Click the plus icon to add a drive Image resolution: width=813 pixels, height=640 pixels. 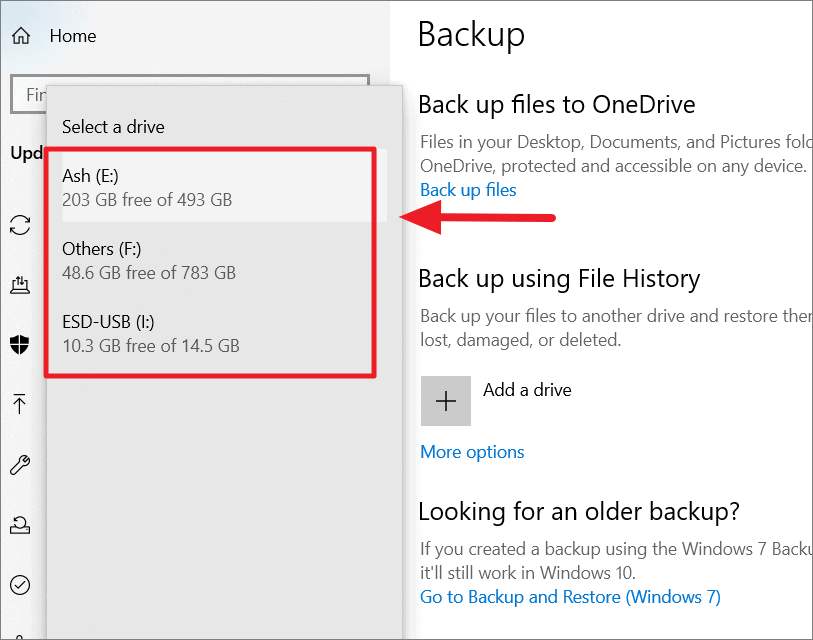(446, 401)
